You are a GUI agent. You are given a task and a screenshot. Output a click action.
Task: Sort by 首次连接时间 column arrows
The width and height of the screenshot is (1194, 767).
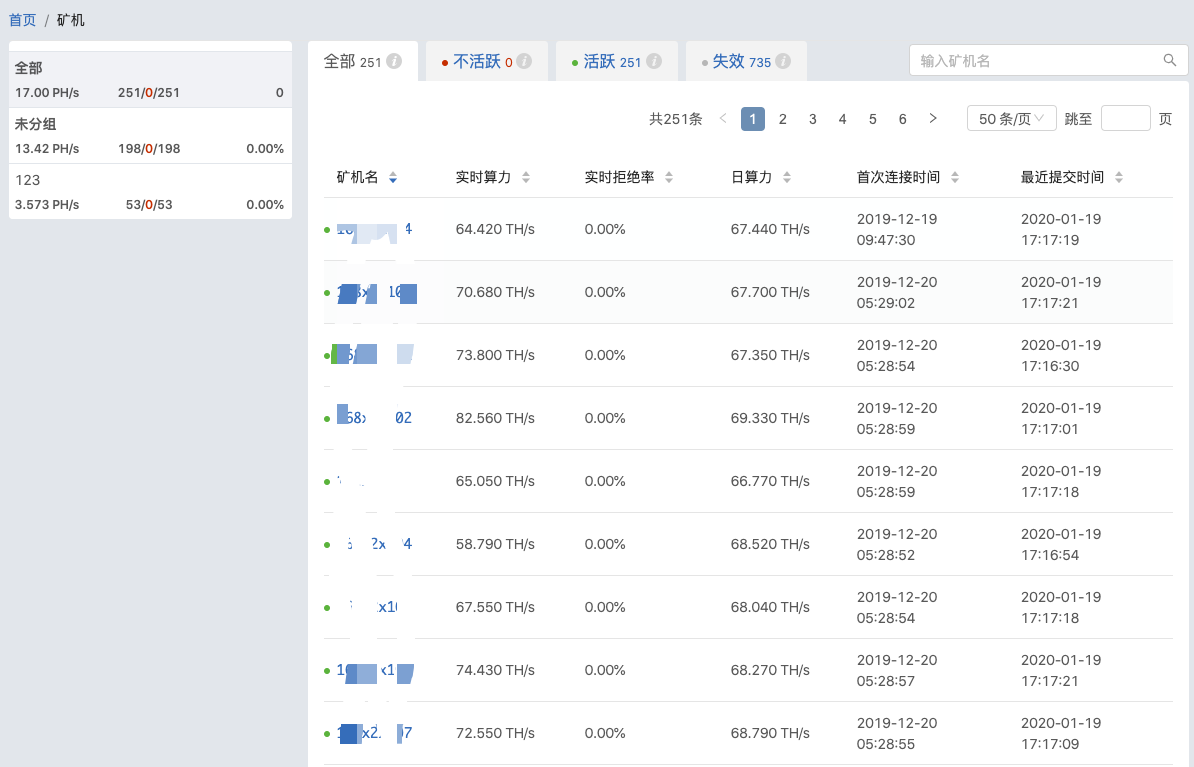[x=955, y=178]
